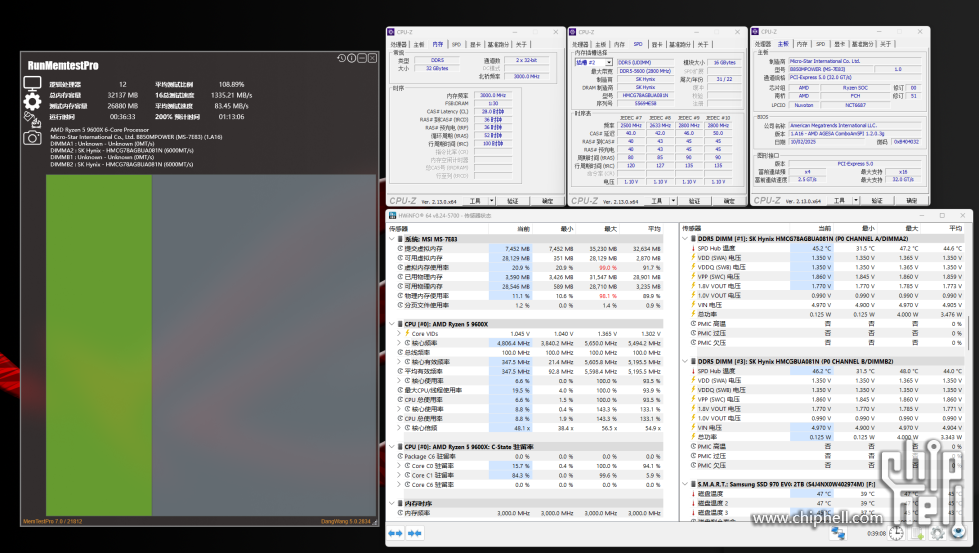
Task: Select DIMMB2 SK Hynix line in RunMemtestPro
Action: tap(122, 164)
